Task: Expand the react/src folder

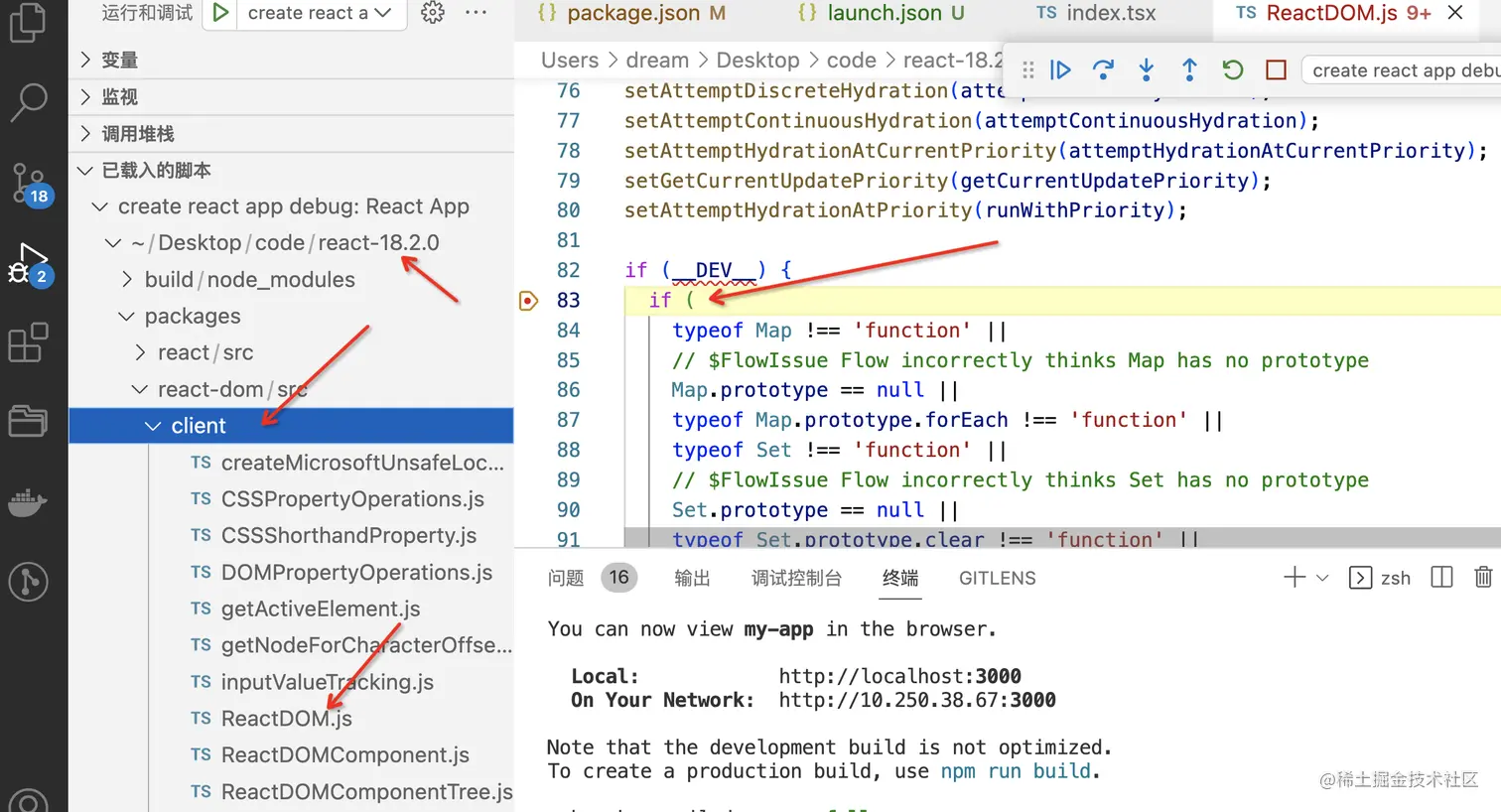Action: (x=291, y=353)
